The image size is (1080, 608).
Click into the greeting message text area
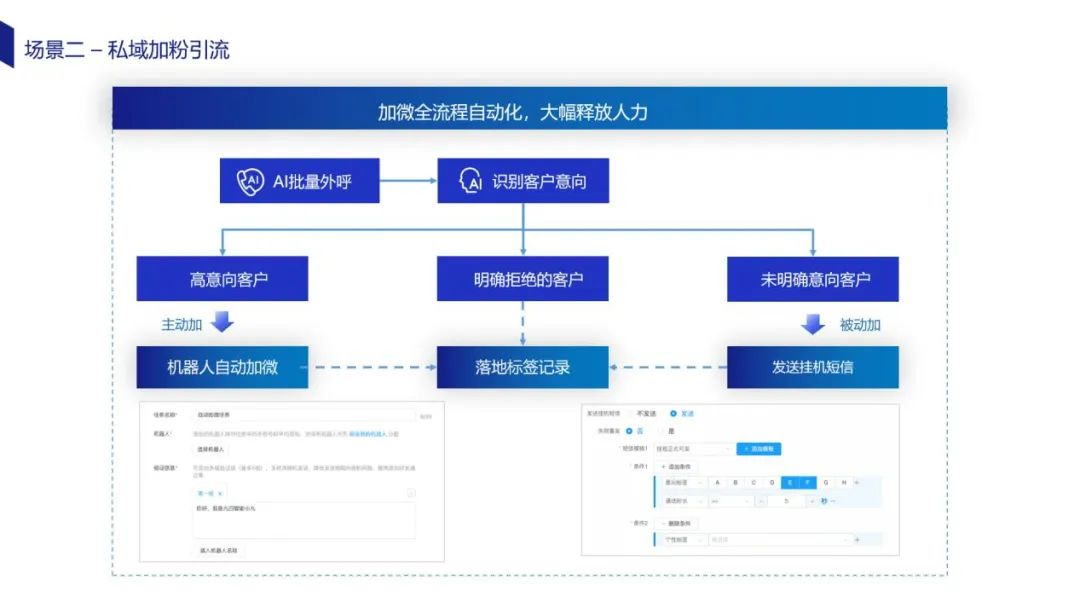[305, 520]
